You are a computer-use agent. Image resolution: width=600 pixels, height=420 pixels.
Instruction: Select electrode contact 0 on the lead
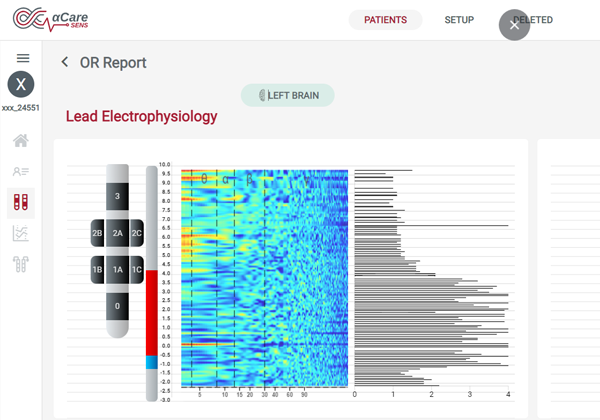[x=118, y=306]
